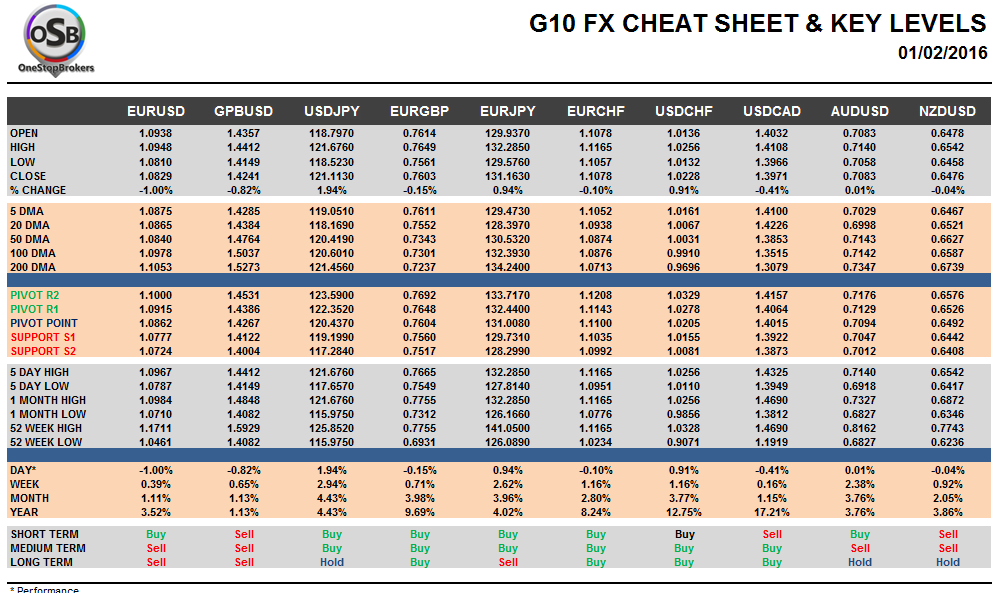Click the 01/02/2016 date text

click(941, 53)
